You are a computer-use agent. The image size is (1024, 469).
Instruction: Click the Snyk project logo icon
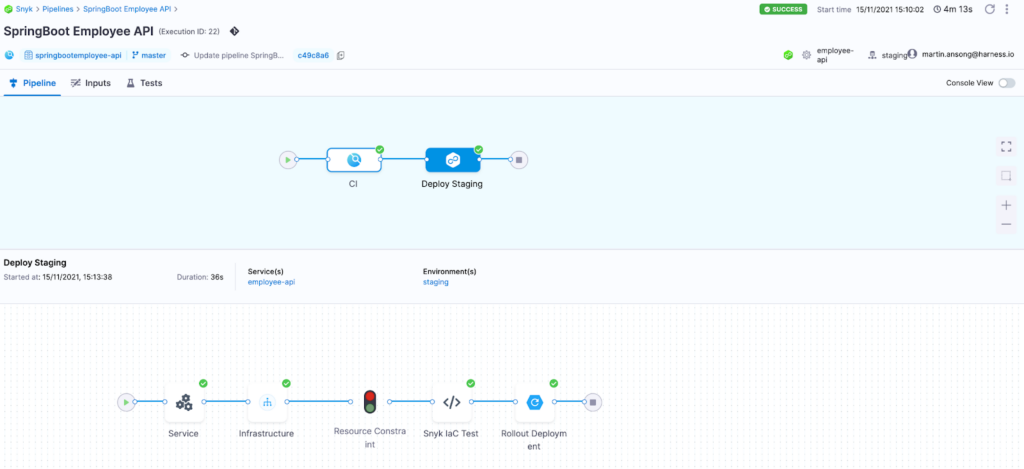tap(8, 9)
